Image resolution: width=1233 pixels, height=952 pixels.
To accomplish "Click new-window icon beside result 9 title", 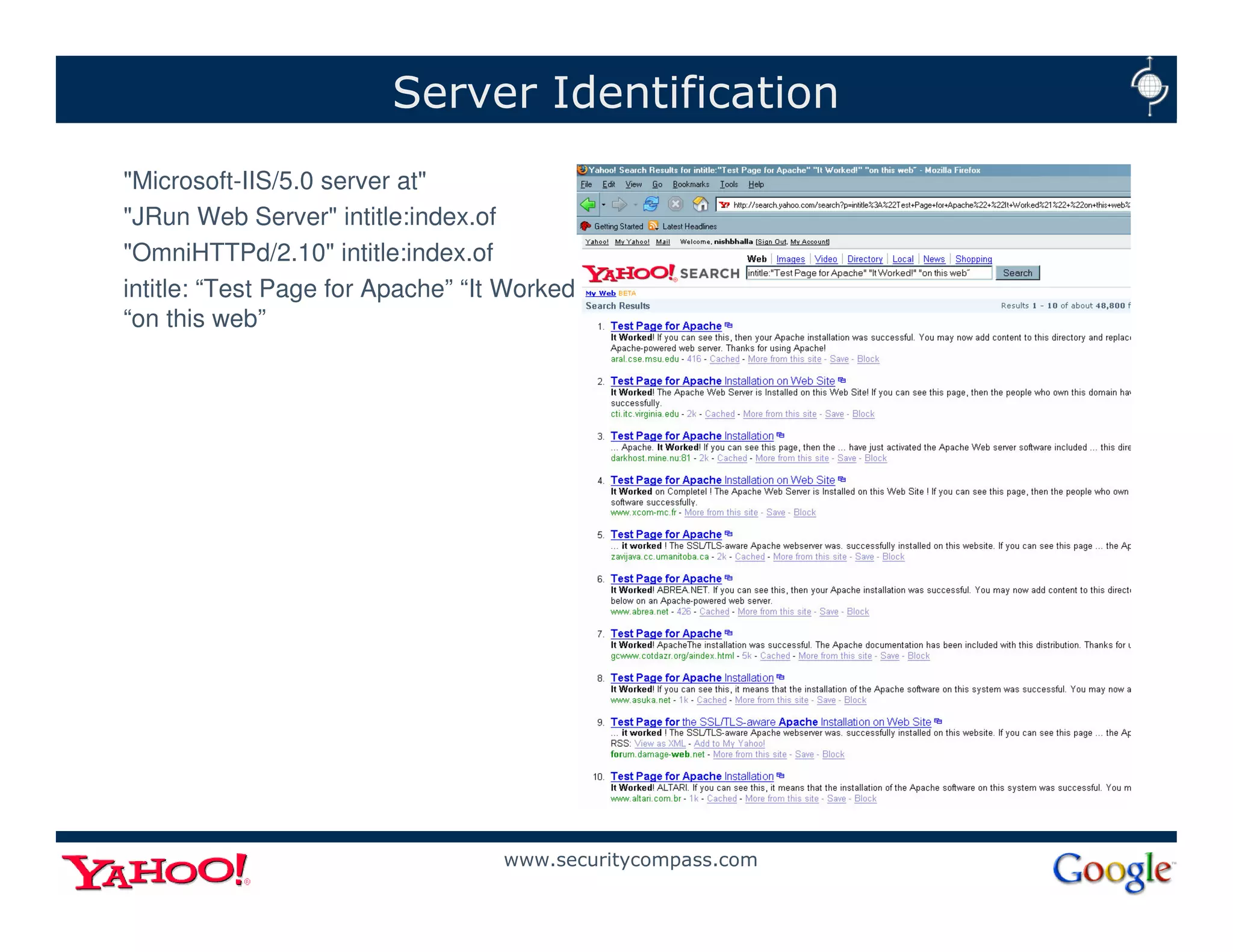I will pos(938,722).
